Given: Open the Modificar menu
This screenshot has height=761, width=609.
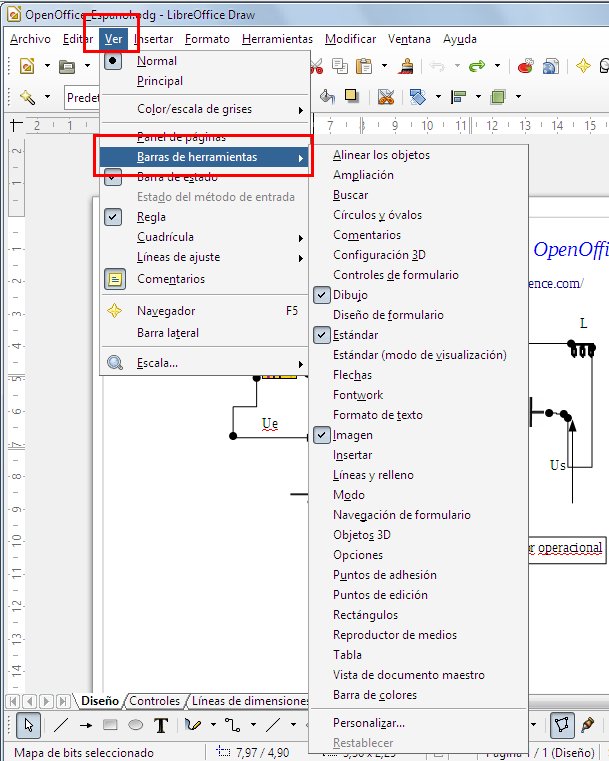Looking at the screenshot, I should tap(350, 39).
